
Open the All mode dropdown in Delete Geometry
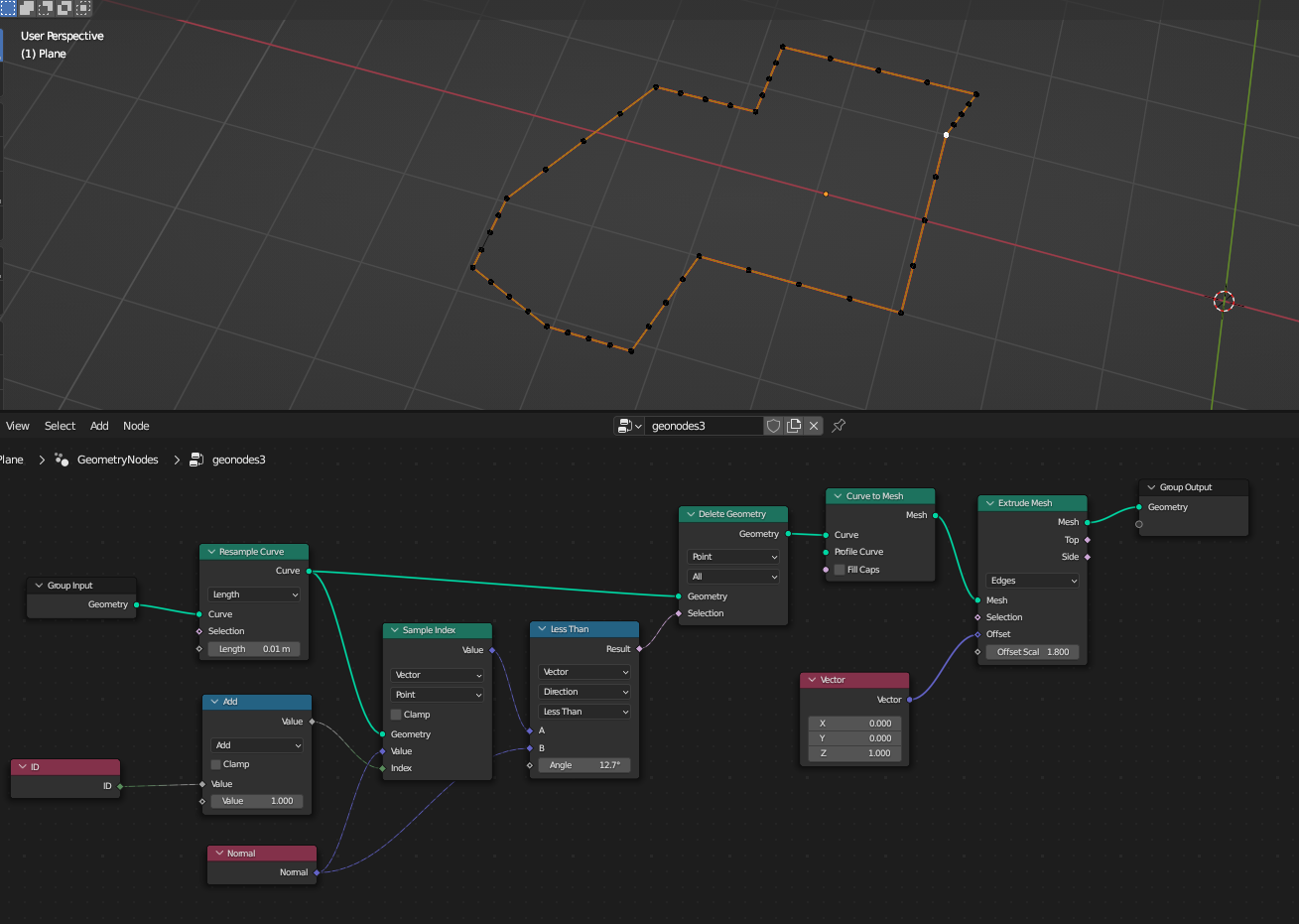(733, 577)
